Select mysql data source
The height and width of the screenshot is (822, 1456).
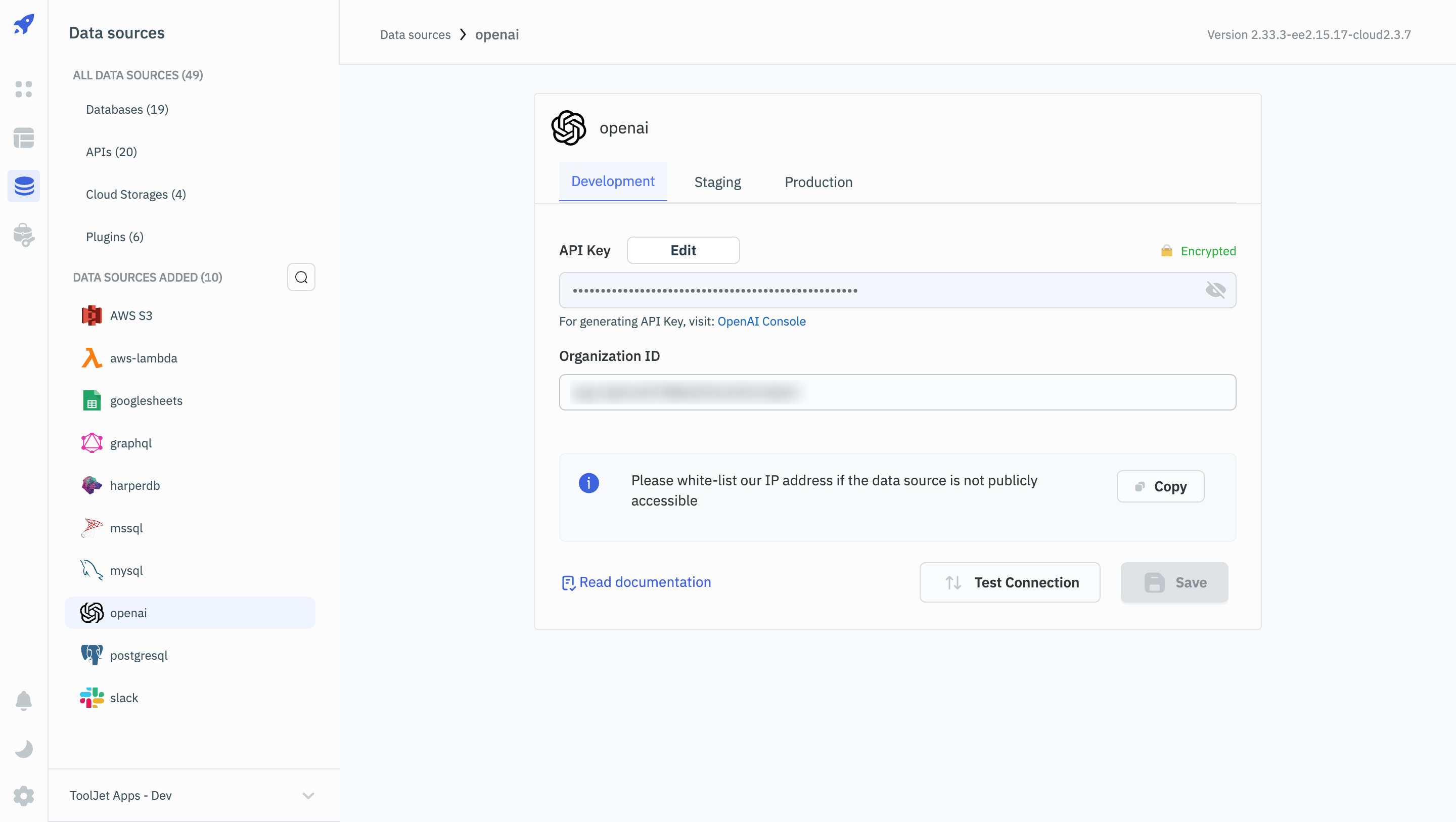click(191, 570)
